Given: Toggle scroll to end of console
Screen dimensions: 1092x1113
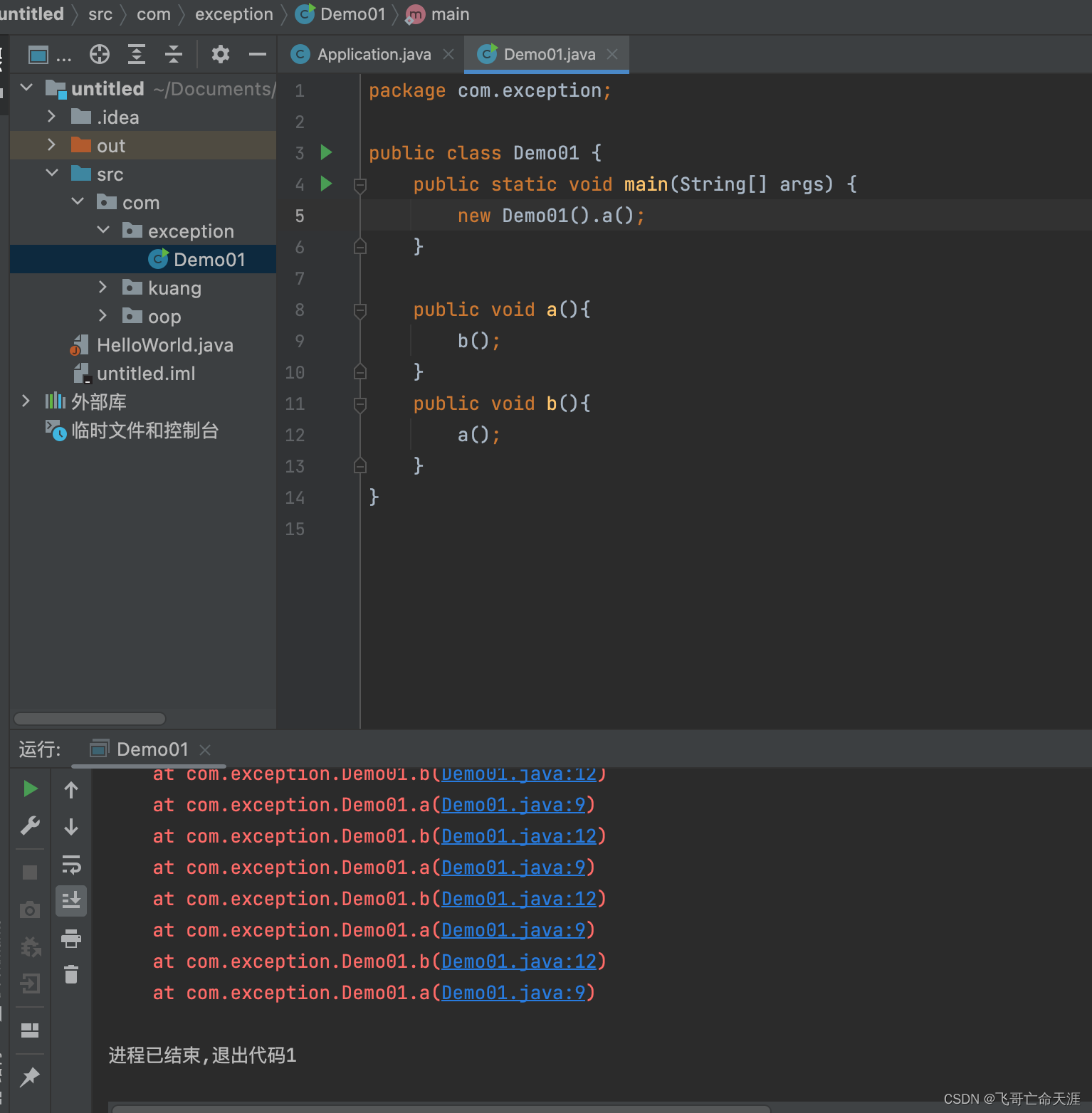Looking at the screenshot, I should click(71, 901).
